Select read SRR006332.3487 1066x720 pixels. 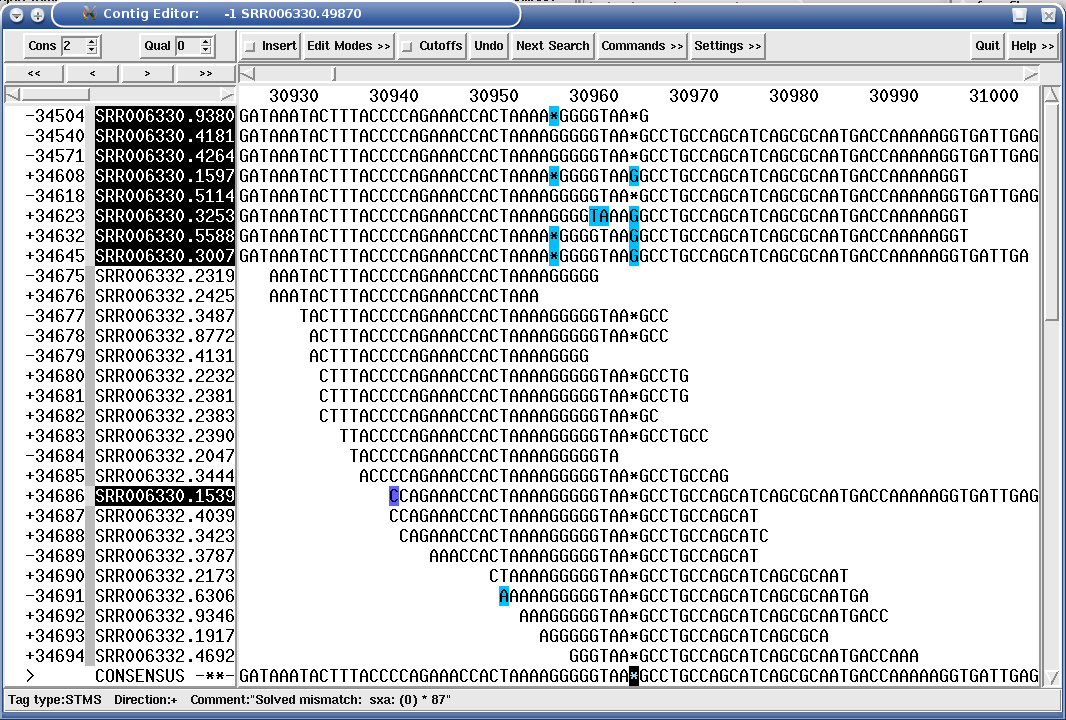pyautogui.click(x=165, y=316)
